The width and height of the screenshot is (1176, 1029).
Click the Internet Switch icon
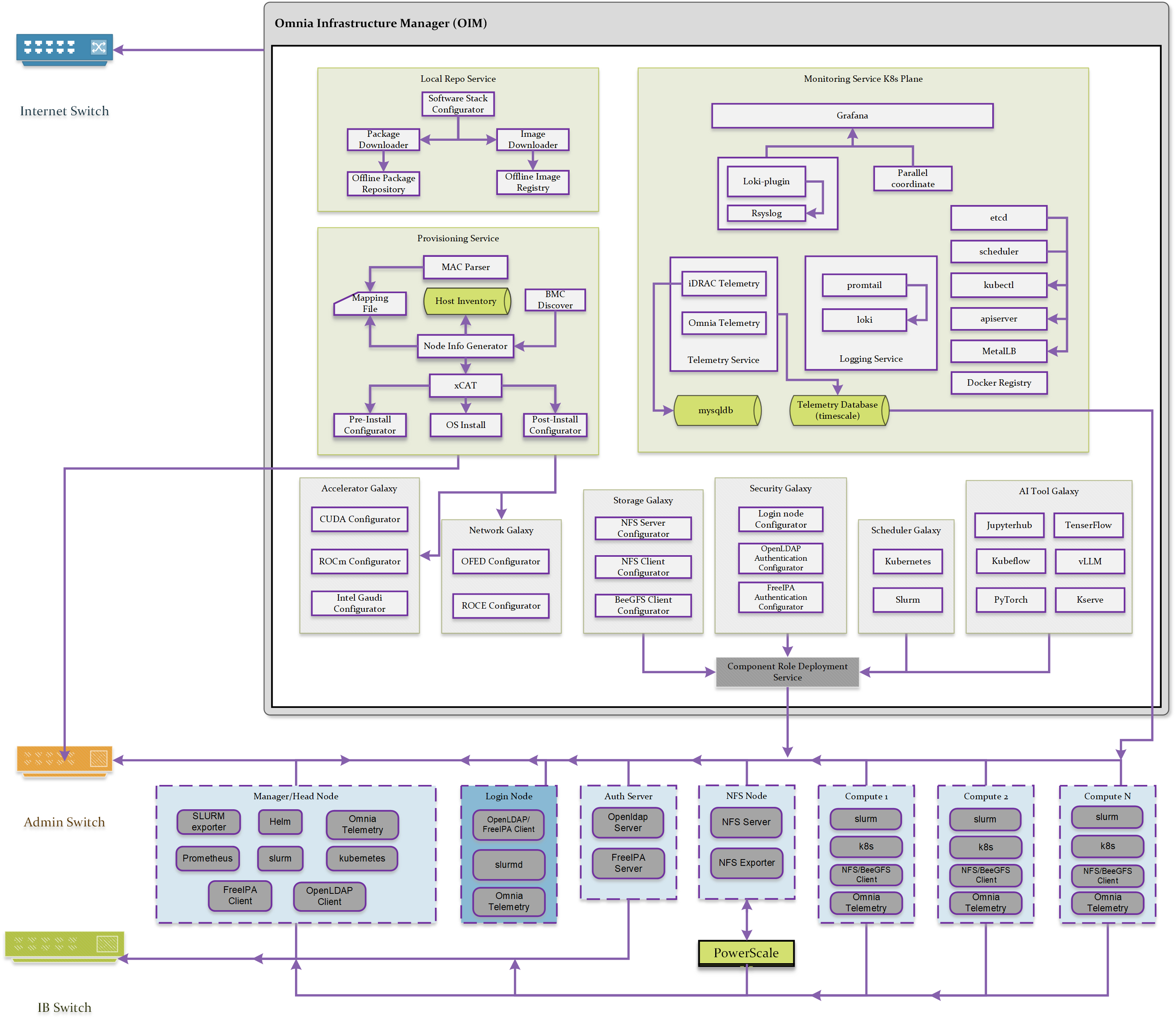point(64,50)
